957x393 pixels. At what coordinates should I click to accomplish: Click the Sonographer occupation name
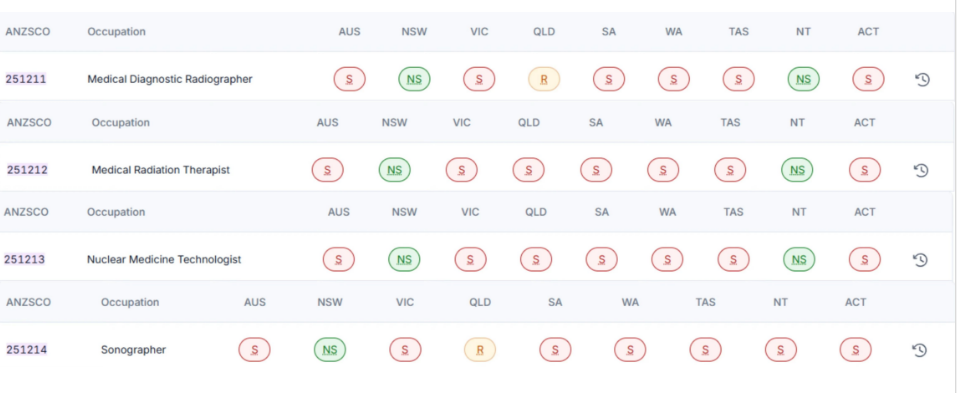(133, 350)
